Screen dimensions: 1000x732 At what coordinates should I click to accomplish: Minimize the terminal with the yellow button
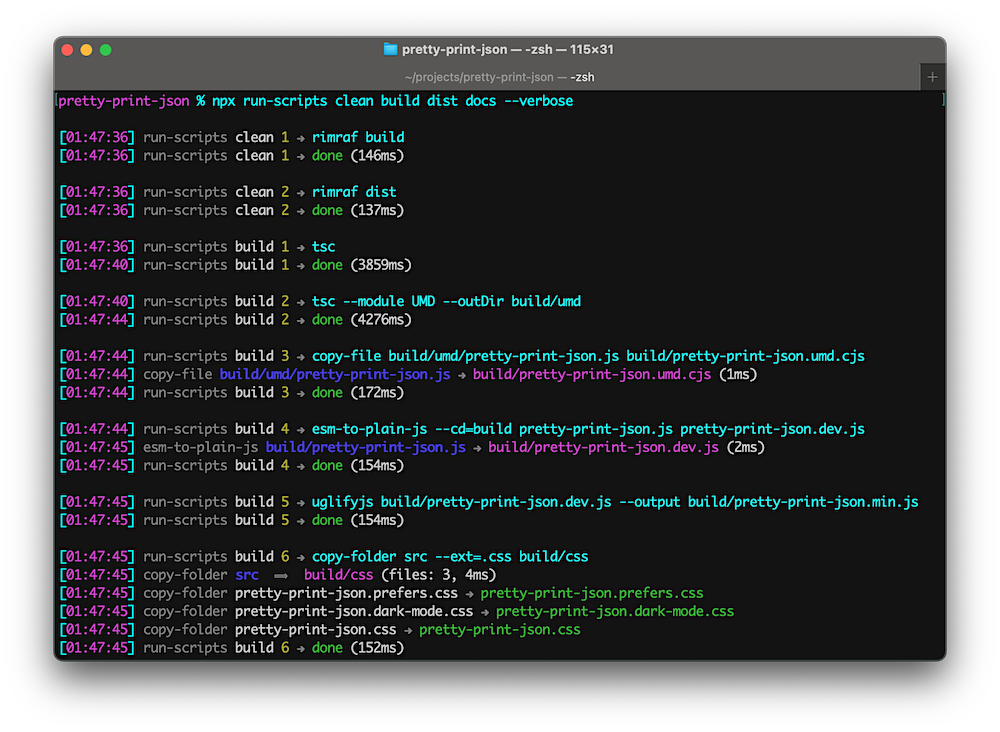click(x=86, y=50)
